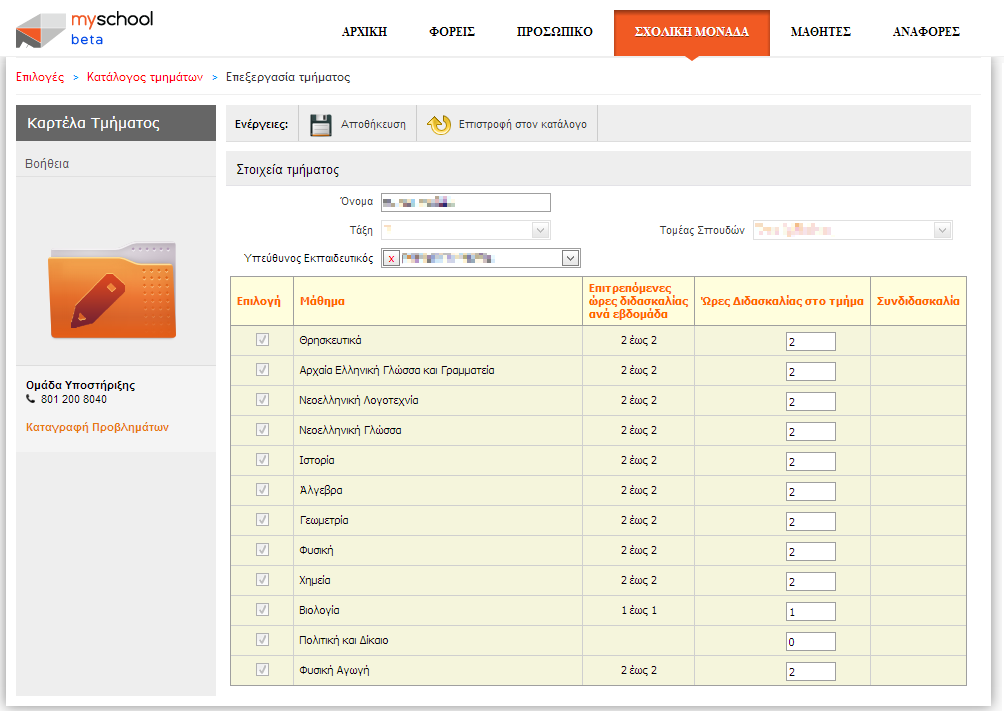Viewport: 1004px width, 711px height.
Task: Go to Κατάλογος τμημάτων breadcrumb link
Action: pyautogui.click(x=145, y=77)
